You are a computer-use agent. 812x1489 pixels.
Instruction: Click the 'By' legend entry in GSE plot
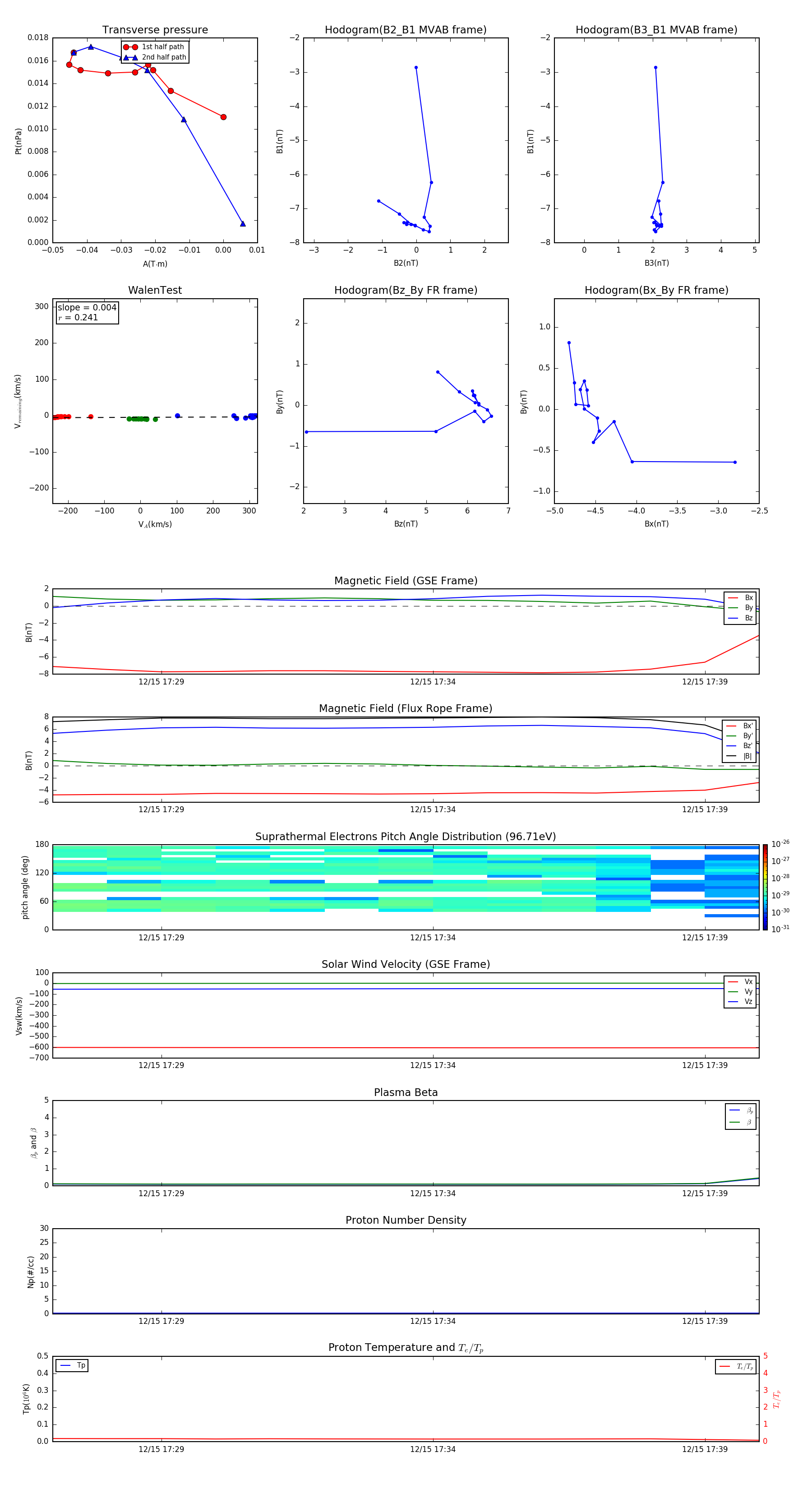pos(740,607)
